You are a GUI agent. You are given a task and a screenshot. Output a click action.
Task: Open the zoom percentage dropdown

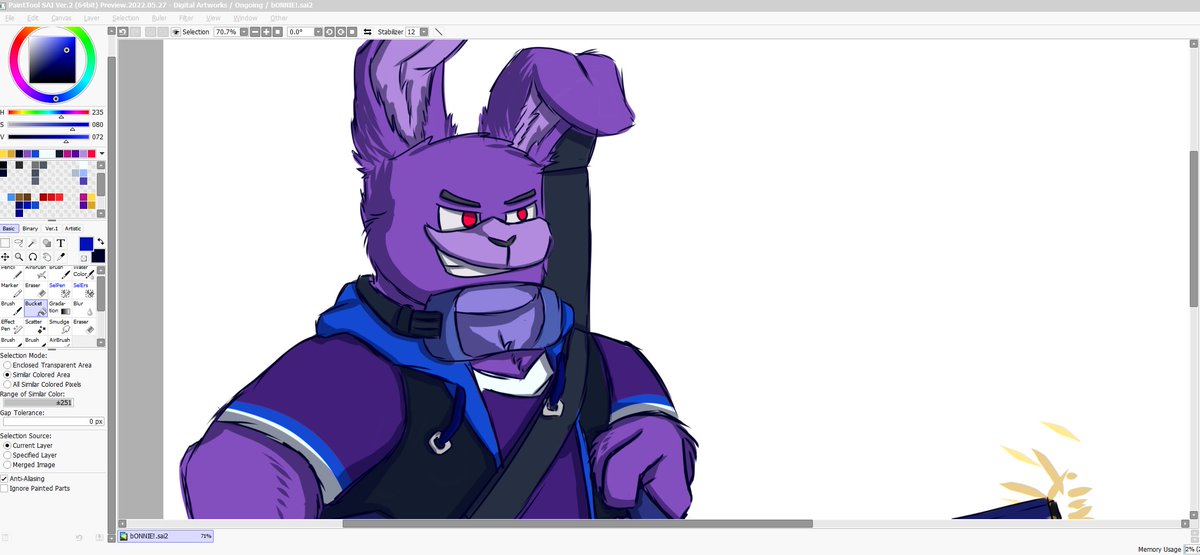(243, 32)
